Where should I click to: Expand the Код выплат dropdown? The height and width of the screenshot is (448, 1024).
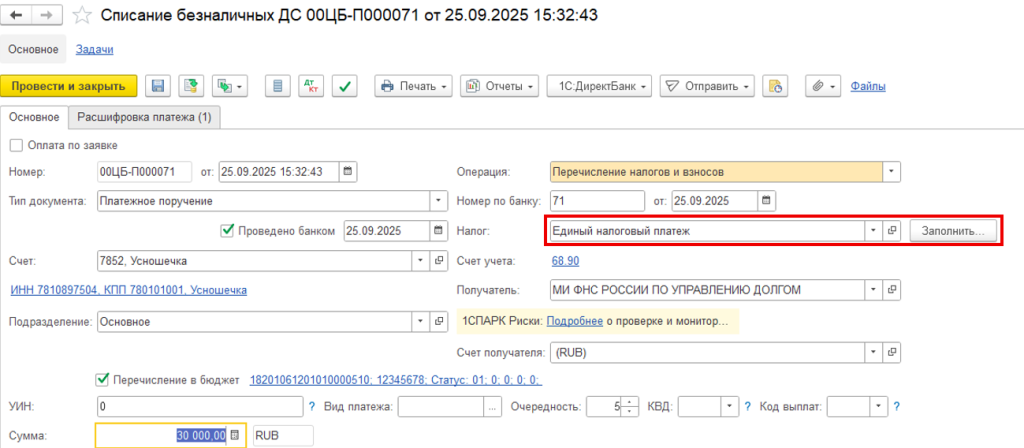click(879, 406)
